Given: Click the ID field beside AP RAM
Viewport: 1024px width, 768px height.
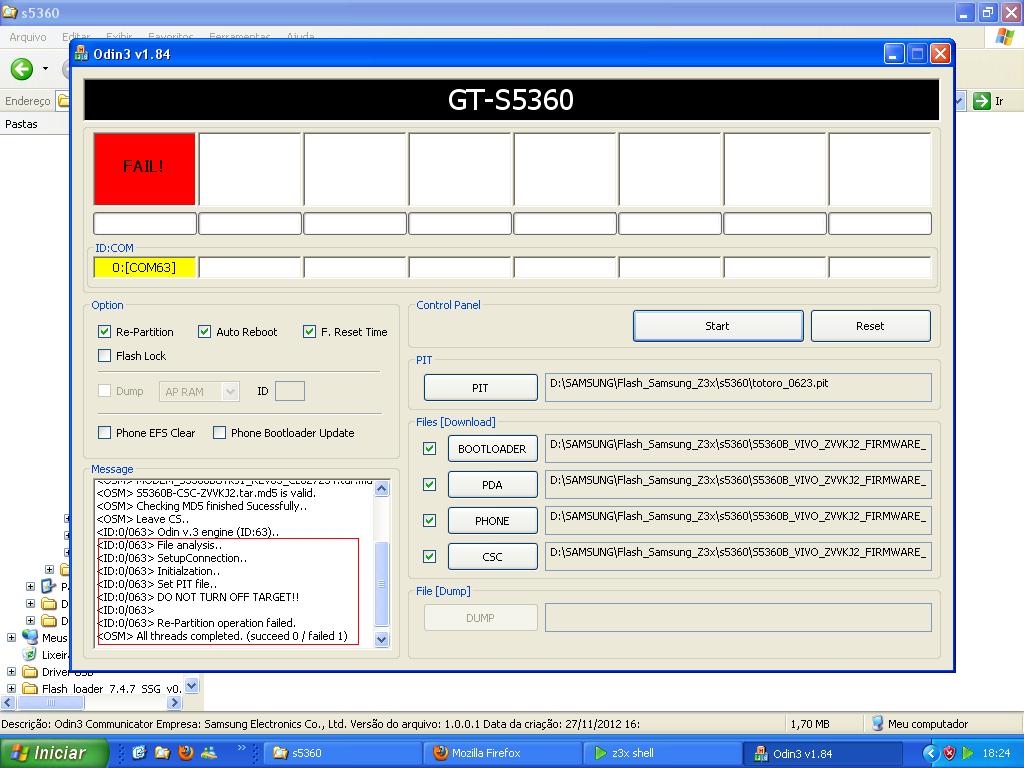Looking at the screenshot, I should (x=290, y=392).
